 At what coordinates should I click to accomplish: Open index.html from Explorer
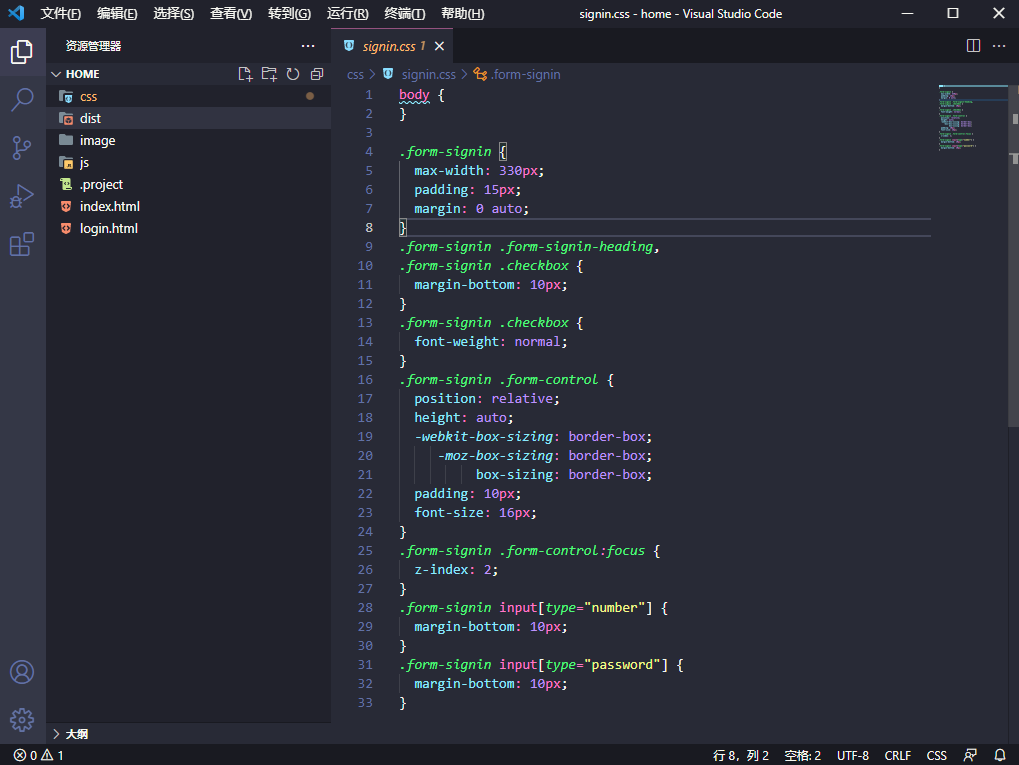click(188, 206)
